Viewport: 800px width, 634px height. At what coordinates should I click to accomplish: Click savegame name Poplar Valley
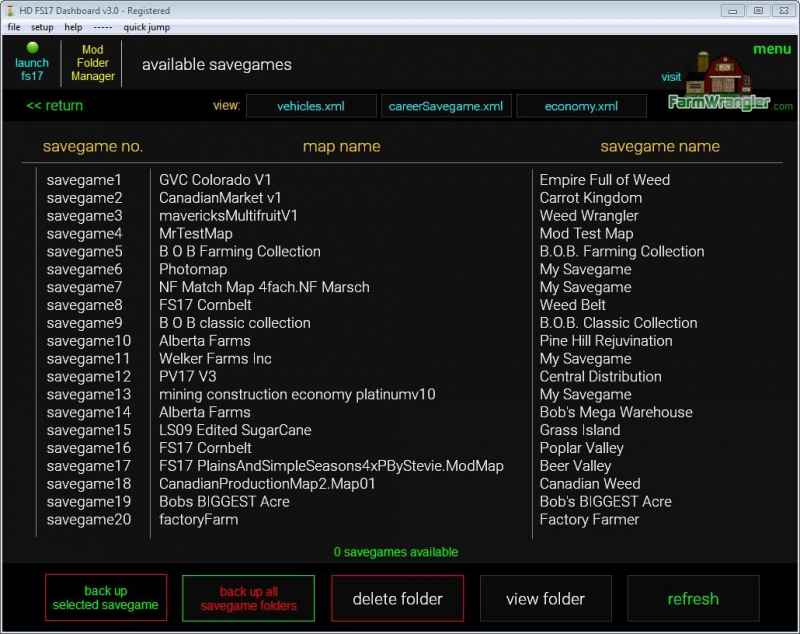tap(581, 448)
